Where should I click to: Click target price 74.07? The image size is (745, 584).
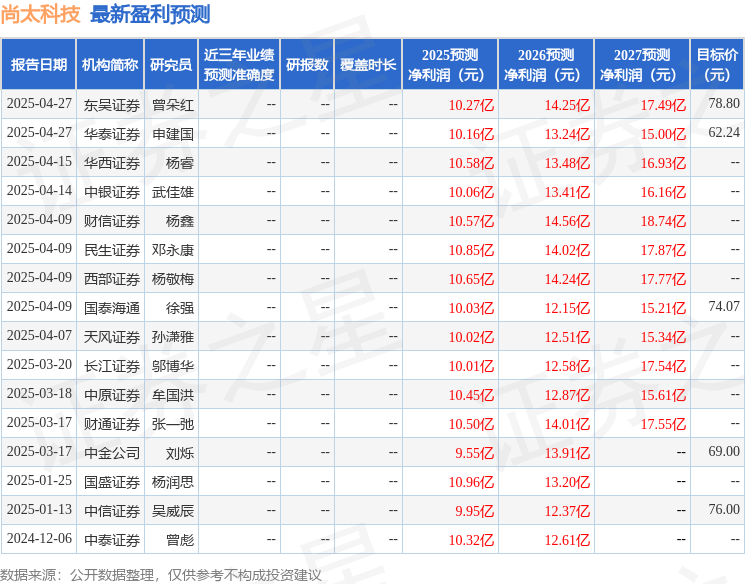(724, 306)
